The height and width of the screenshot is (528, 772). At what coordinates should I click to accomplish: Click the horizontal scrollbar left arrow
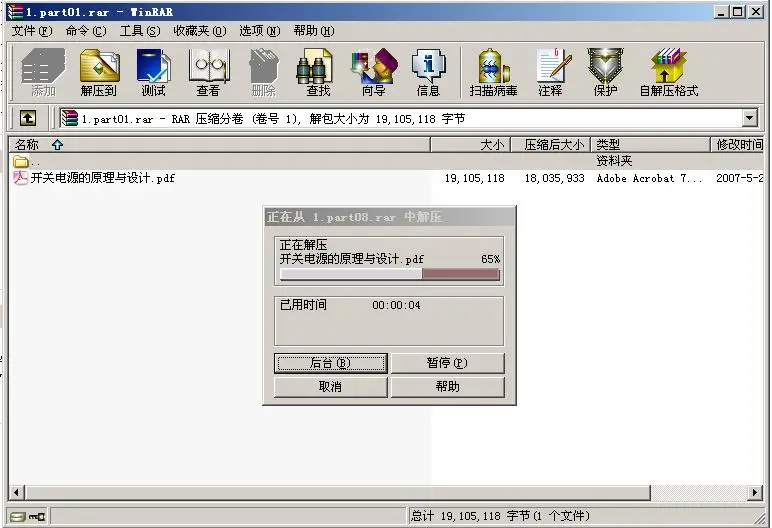point(16,492)
